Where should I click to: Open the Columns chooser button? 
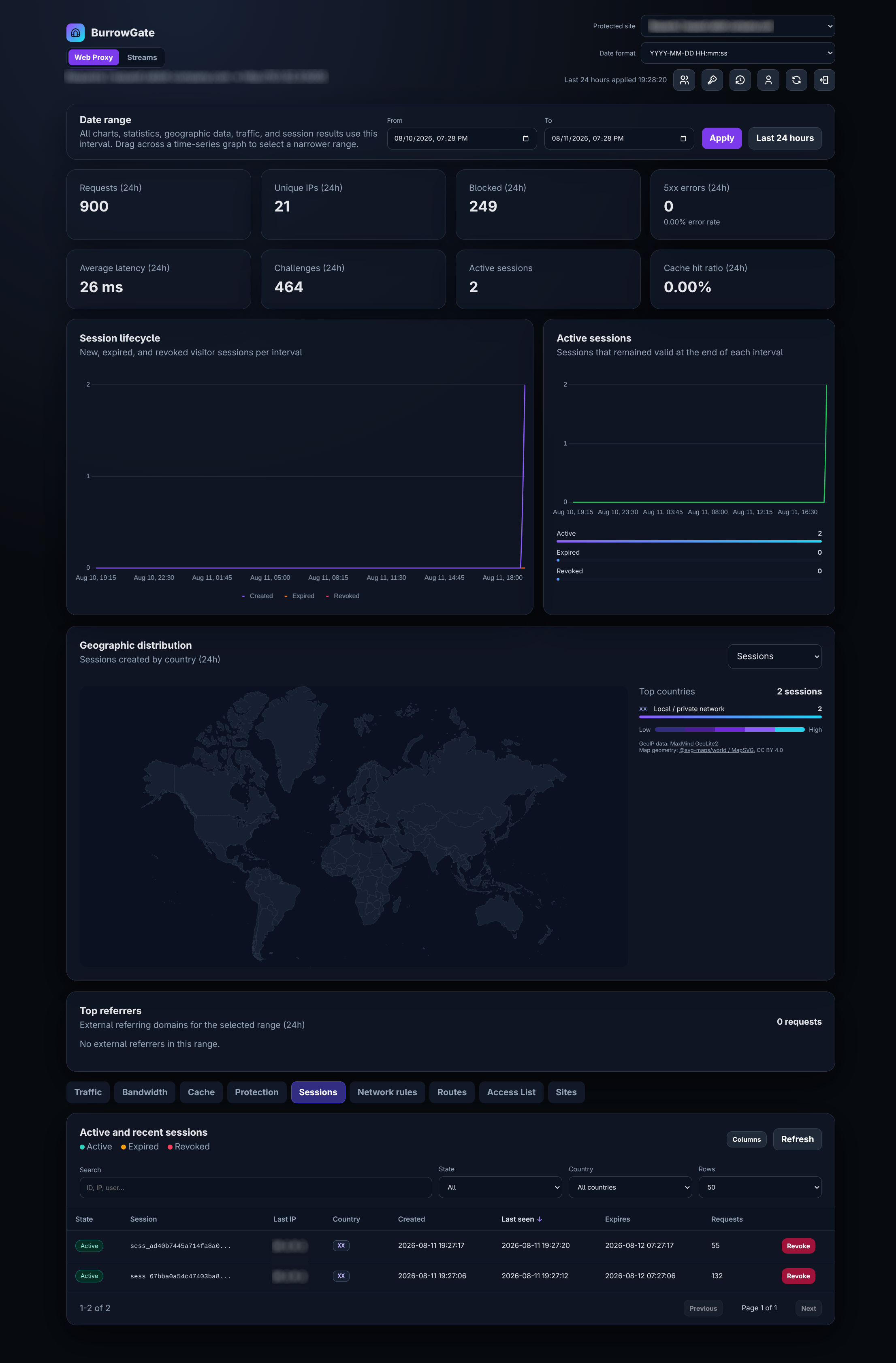point(747,1139)
